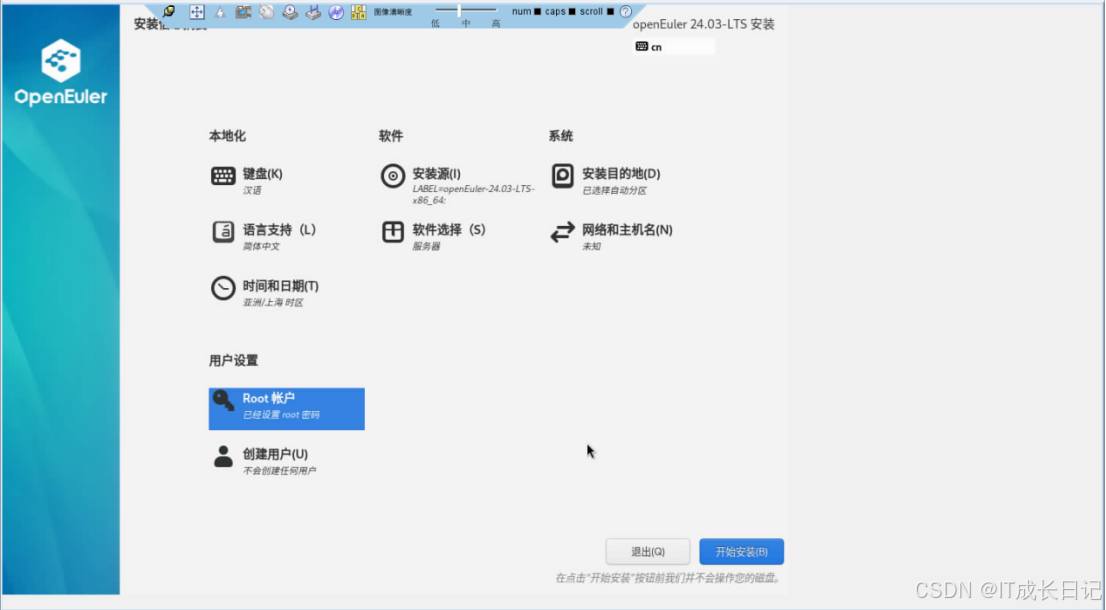The height and width of the screenshot is (610, 1106).
Task: Click the 简体中文 language status text
Action: (x=261, y=246)
